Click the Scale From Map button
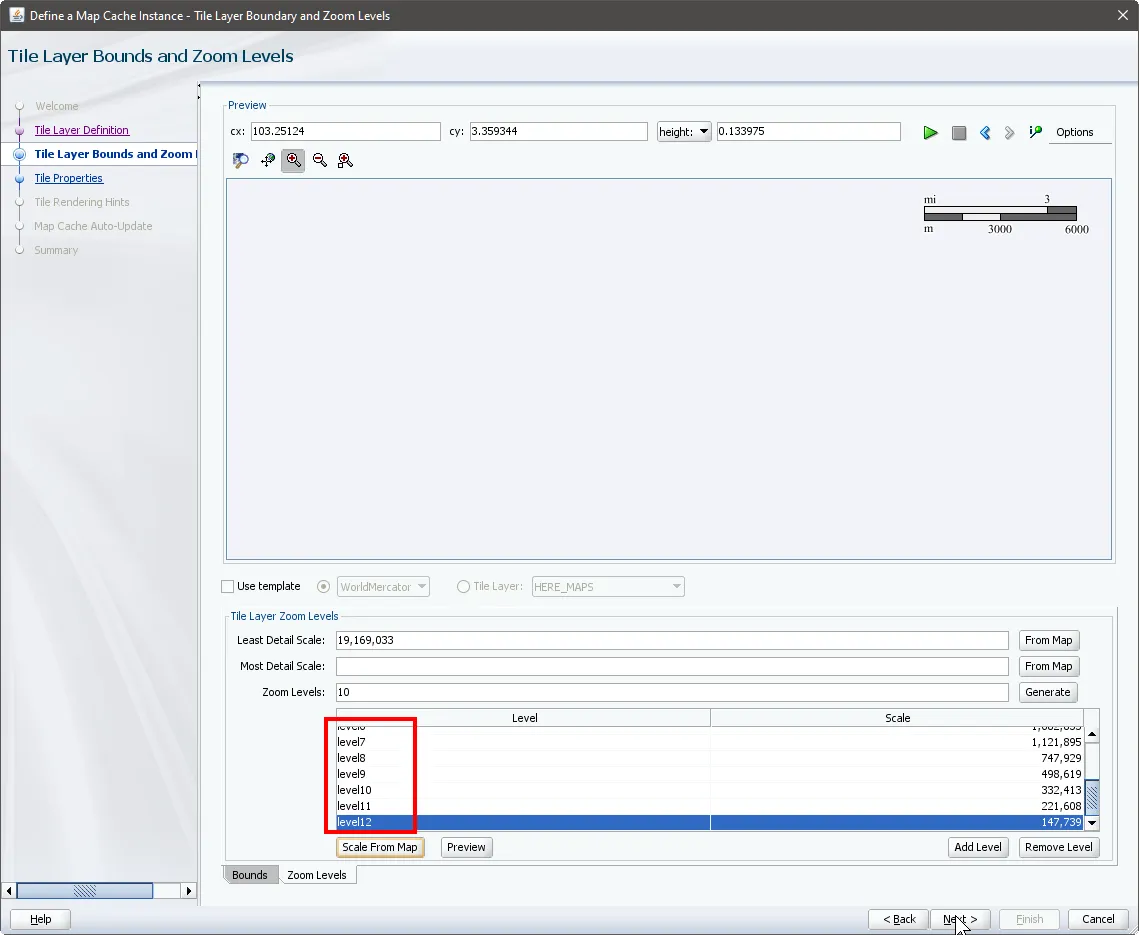The width and height of the screenshot is (1139, 935). pos(379,847)
